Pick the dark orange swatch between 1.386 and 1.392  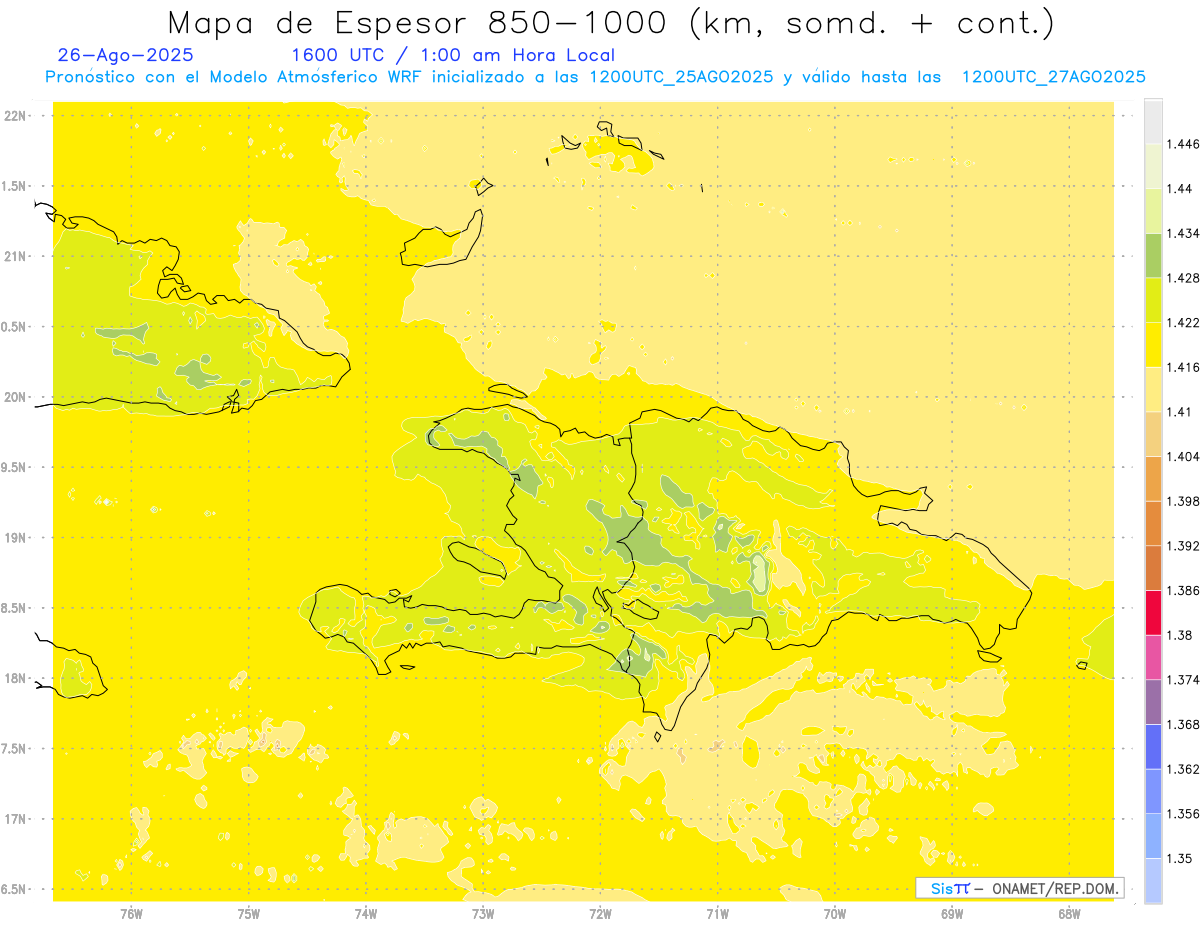tap(1153, 567)
